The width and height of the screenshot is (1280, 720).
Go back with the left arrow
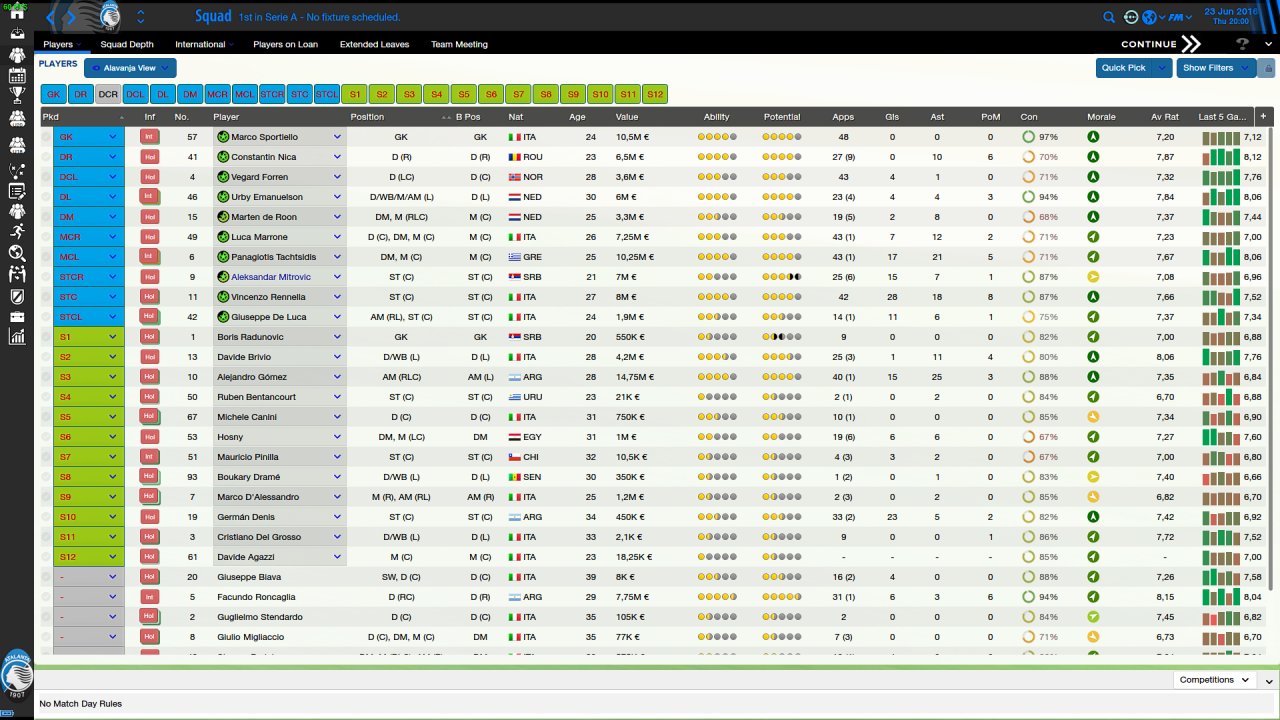tap(52, 17)
